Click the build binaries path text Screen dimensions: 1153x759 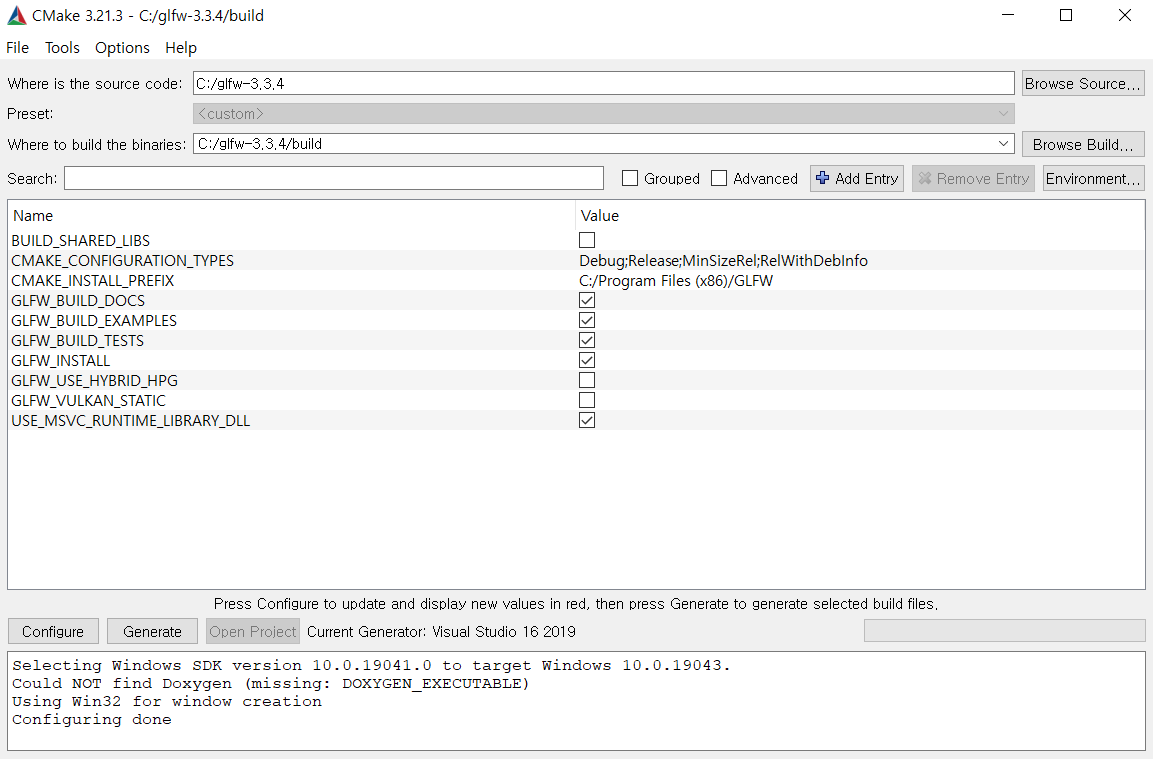260,143
